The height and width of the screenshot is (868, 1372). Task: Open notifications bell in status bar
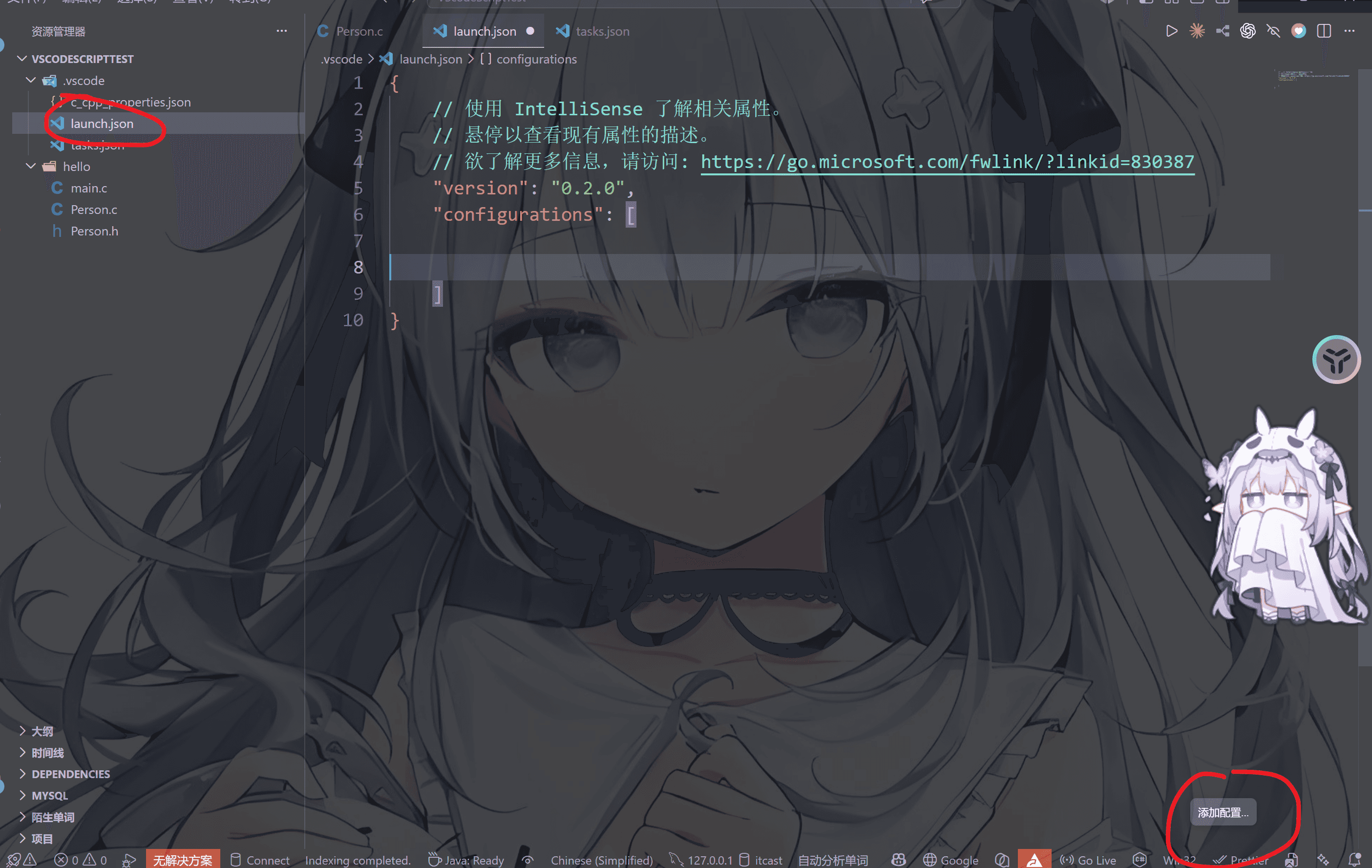click(1355, 860)
